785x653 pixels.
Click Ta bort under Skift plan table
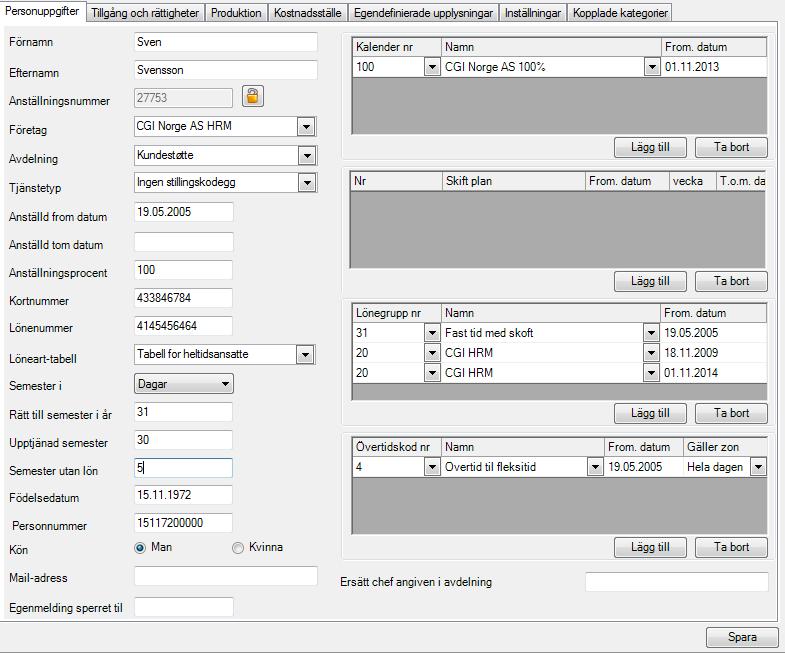[731, 281]
